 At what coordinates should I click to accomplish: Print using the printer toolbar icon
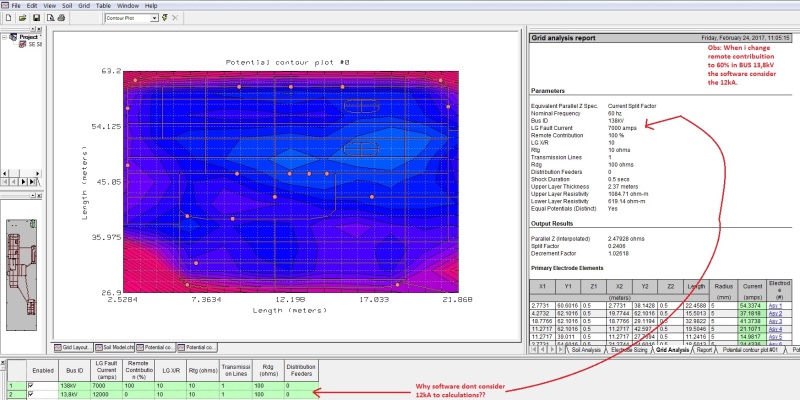61,18
